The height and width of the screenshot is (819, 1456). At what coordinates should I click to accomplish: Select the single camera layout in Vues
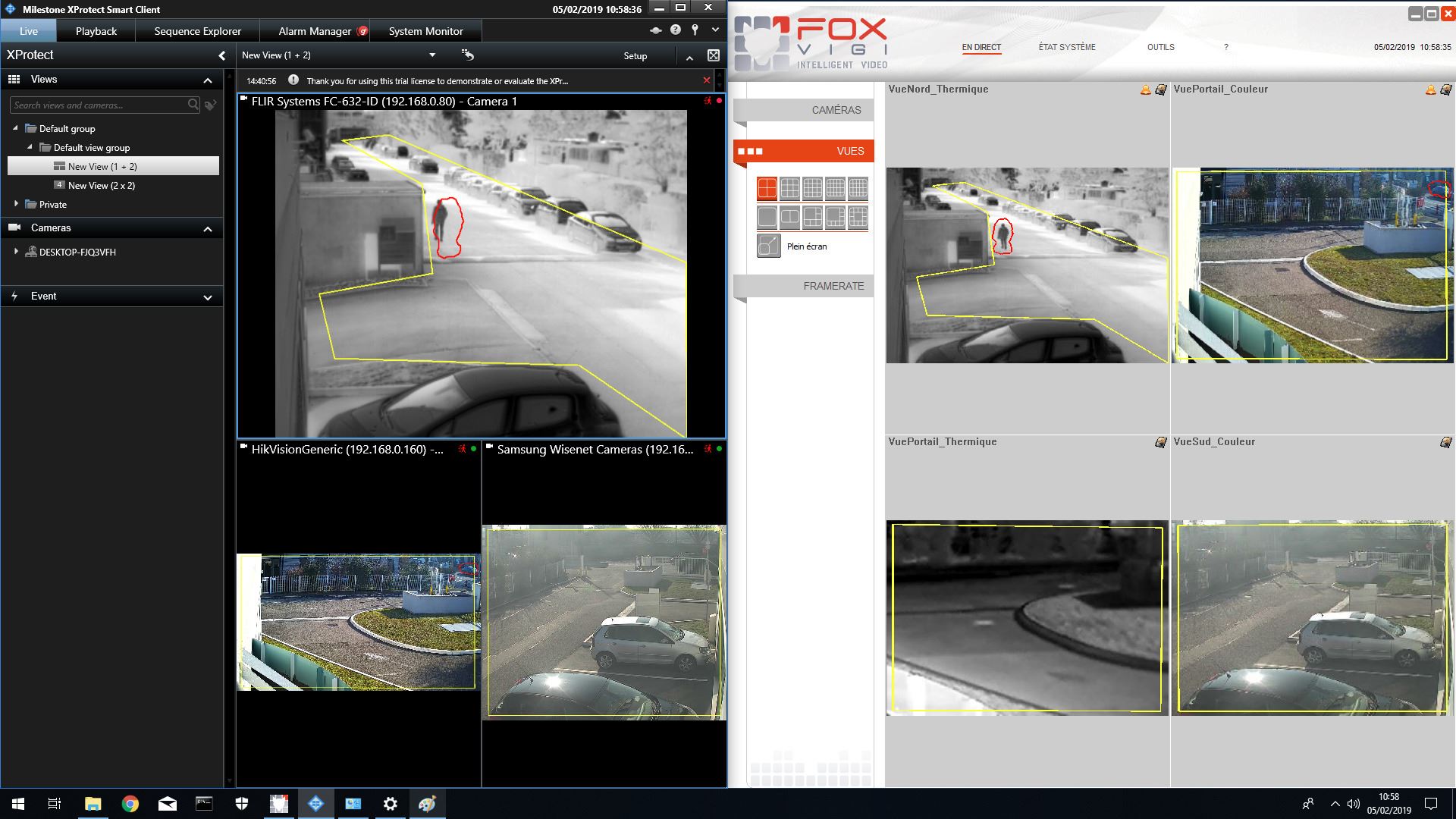tap(767, 218)
